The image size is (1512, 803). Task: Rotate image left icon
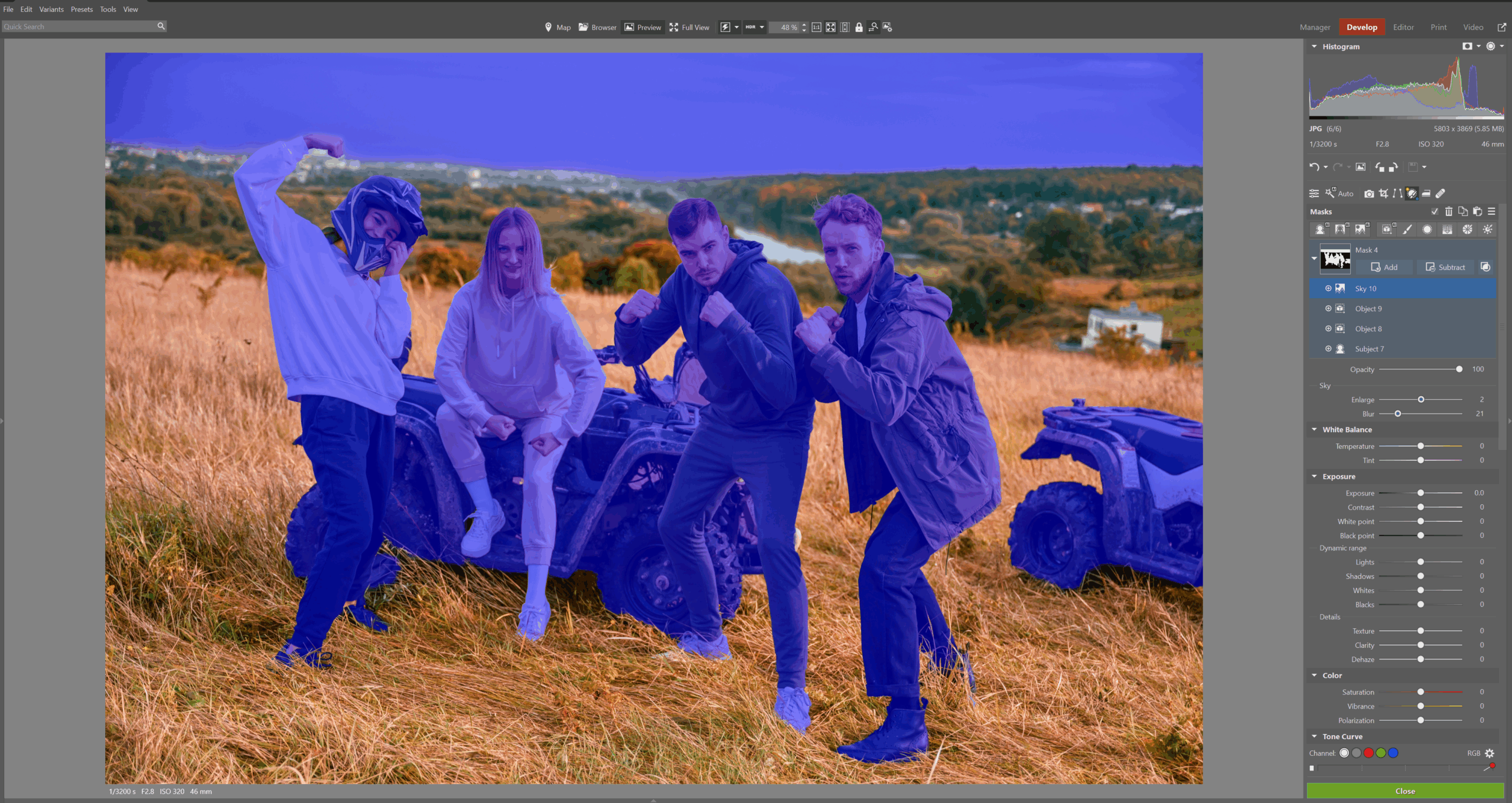point(1380,167)
